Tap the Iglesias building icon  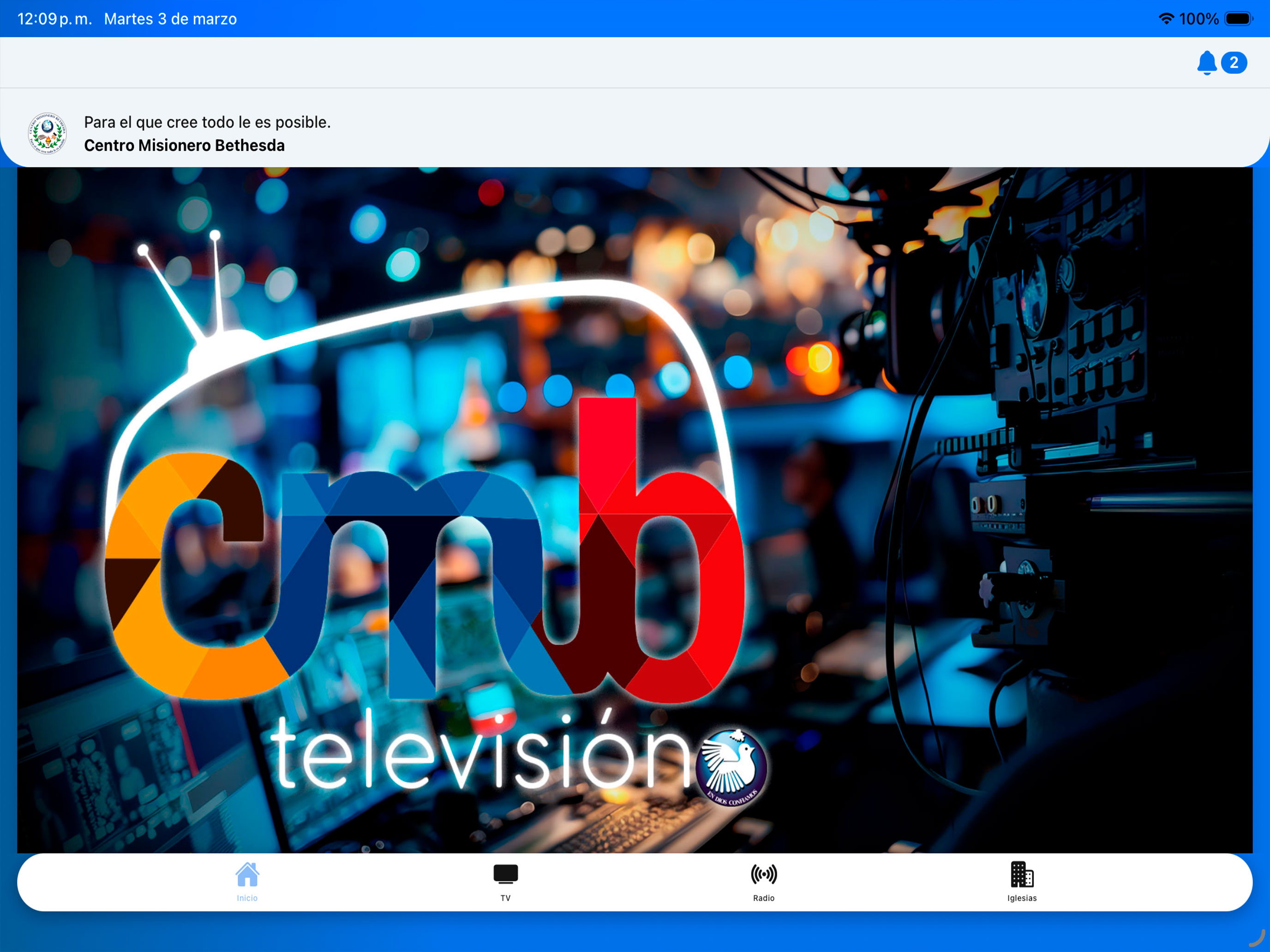pyautogui.click(x=1022, y=874)
